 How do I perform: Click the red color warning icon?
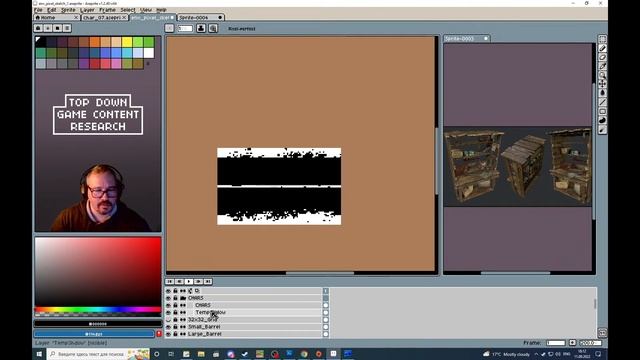coord(159,334)
